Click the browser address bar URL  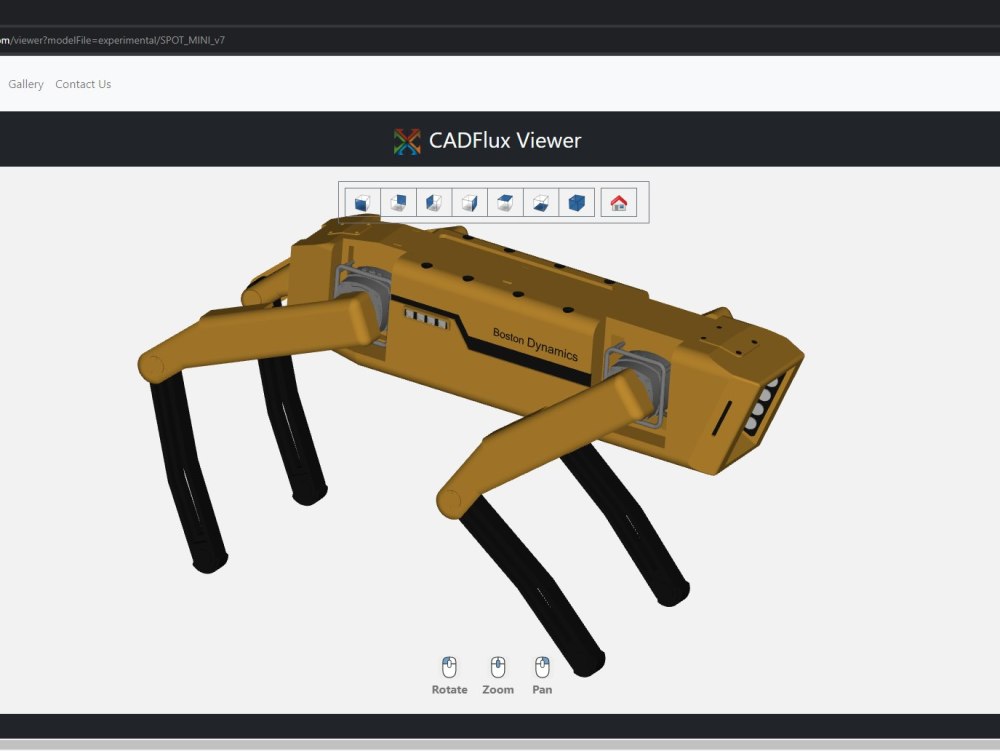tap(112, 40)
